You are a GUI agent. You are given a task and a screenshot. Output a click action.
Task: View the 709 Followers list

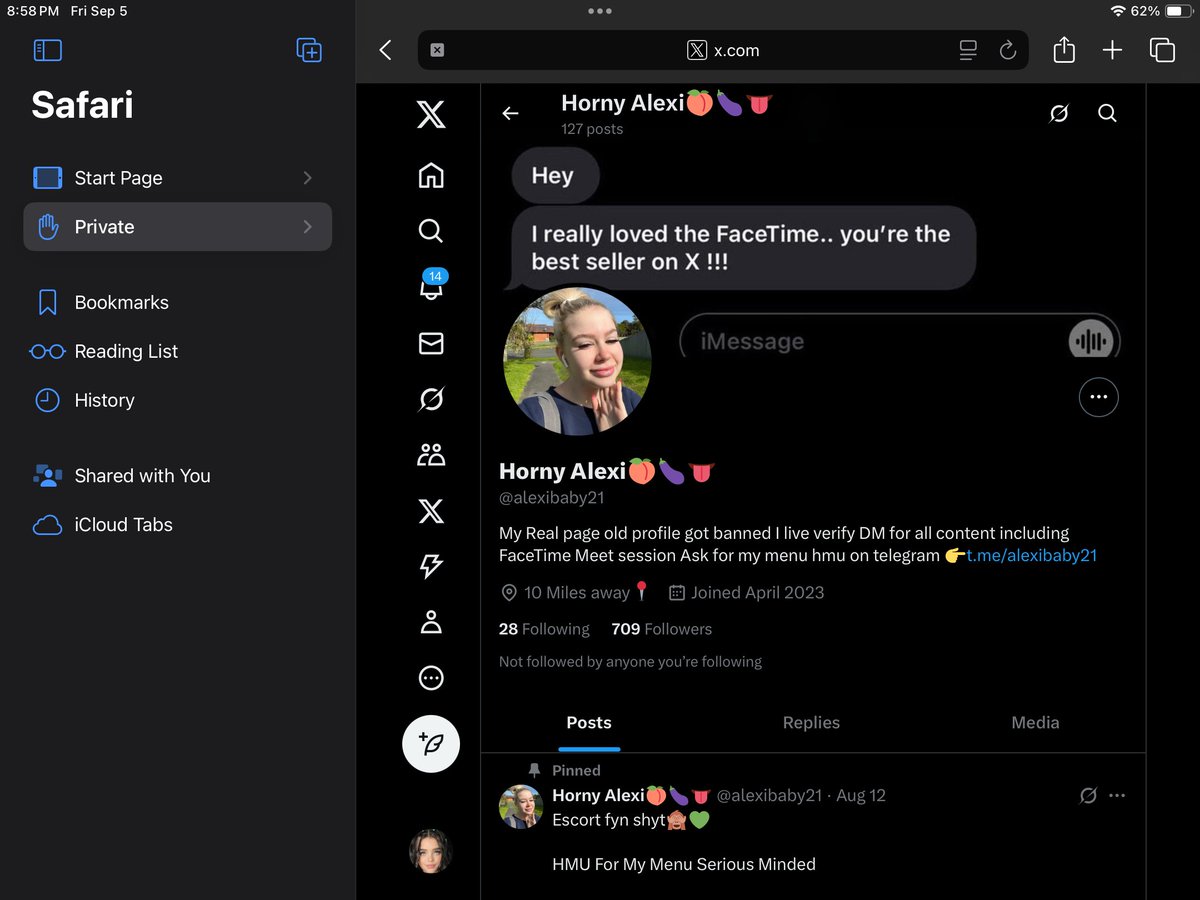point(662,629)
